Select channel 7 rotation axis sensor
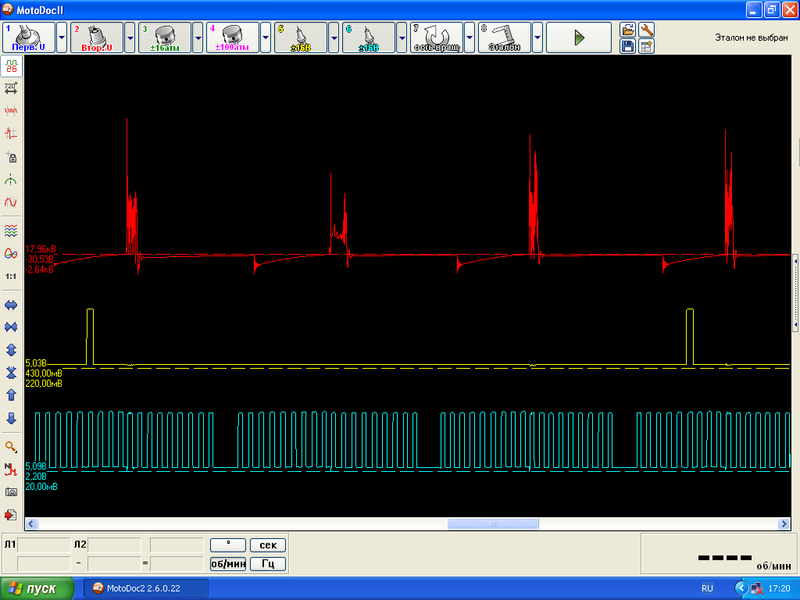 coord(436,37)
